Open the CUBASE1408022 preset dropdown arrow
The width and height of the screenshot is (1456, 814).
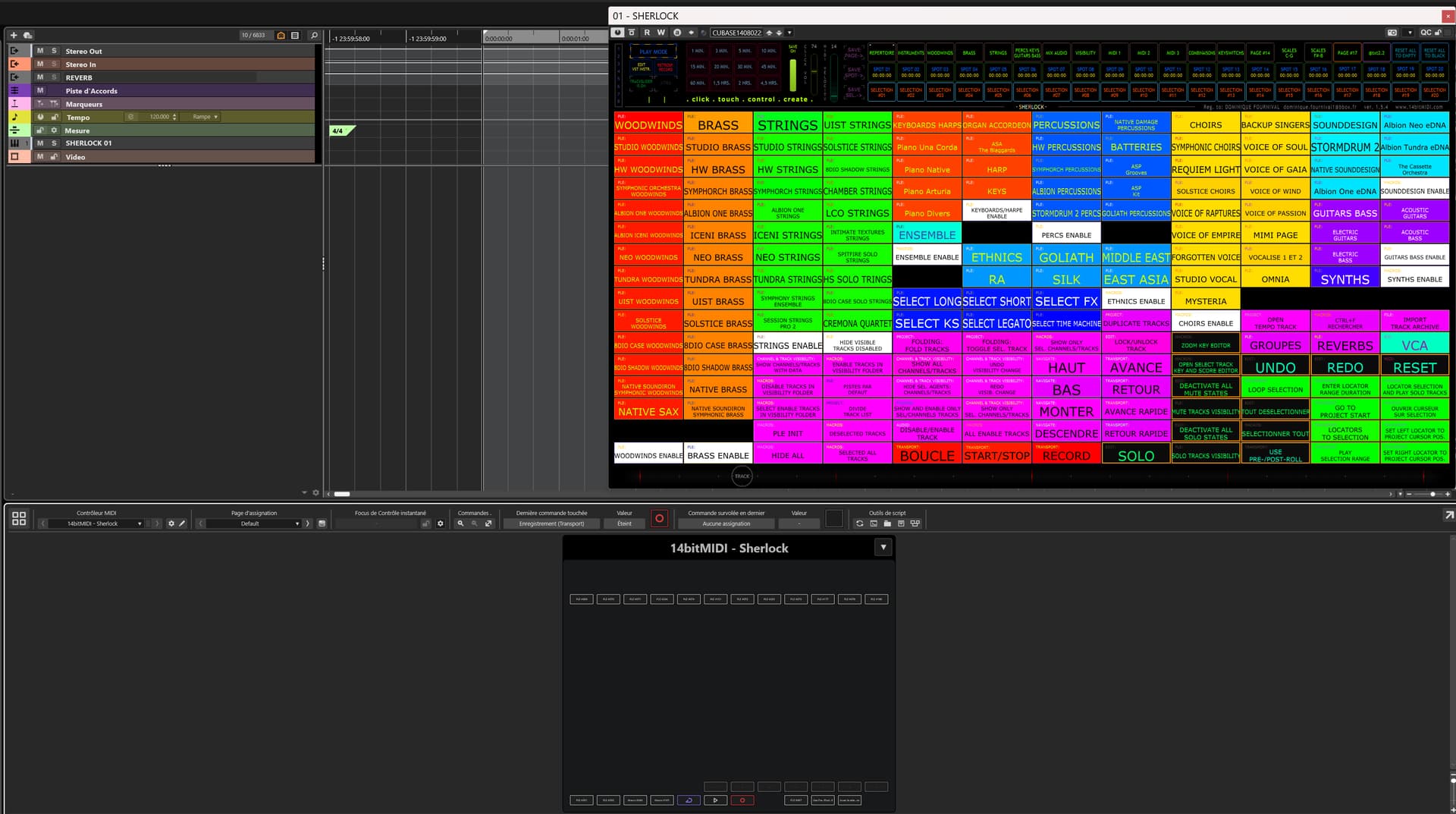click(789, 33)
